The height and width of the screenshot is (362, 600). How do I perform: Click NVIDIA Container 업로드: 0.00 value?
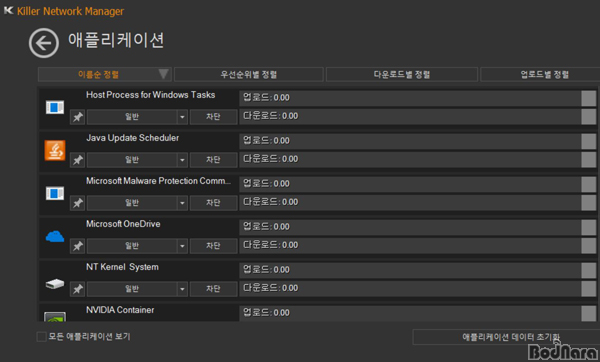(266, 313)
